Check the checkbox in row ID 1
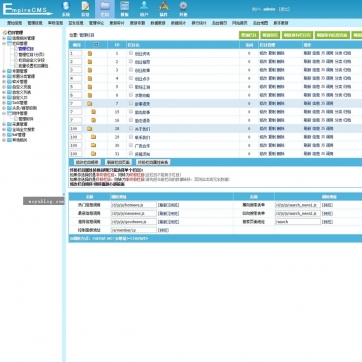362x362 pixels. coord(131,53)
